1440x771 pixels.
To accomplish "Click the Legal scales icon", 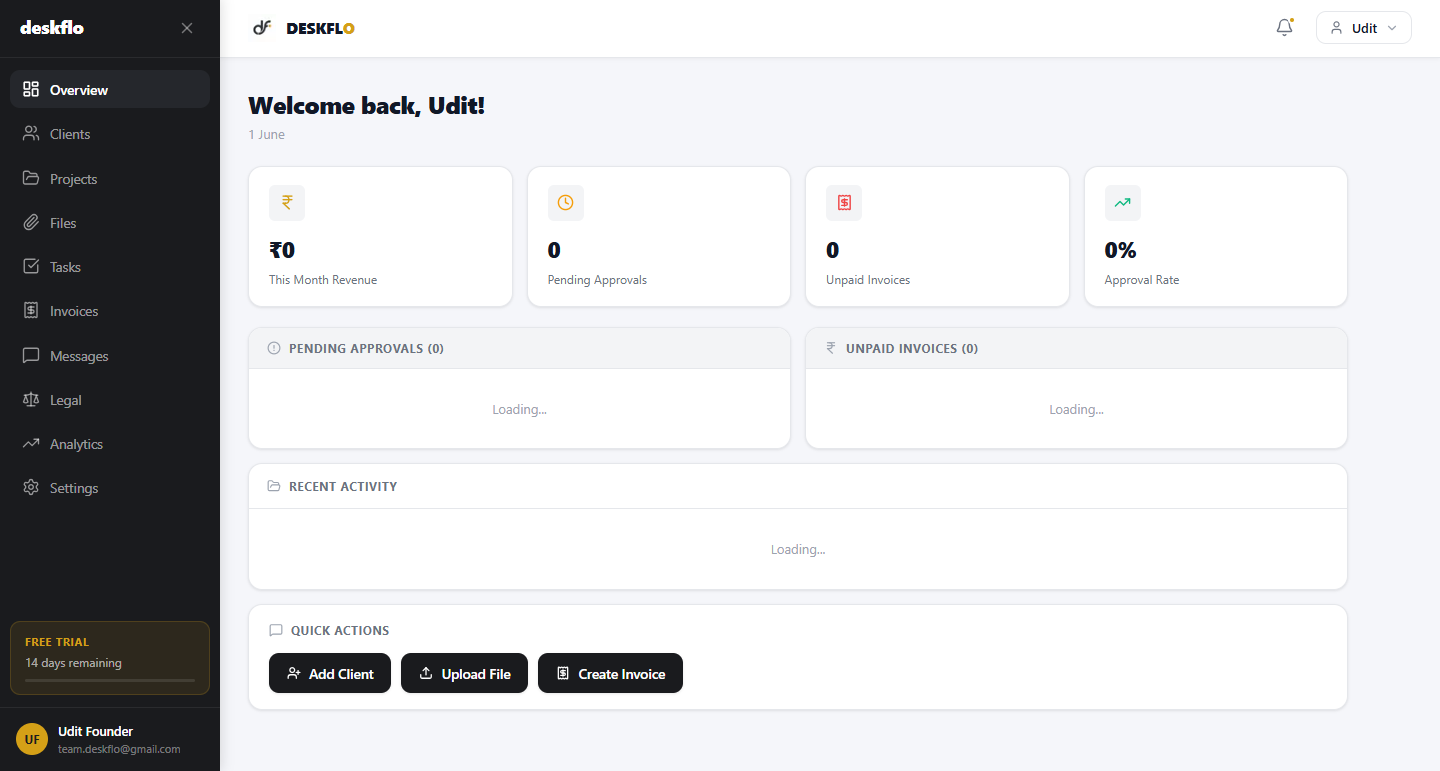I will pyautogui.click(x=31, y=399).
